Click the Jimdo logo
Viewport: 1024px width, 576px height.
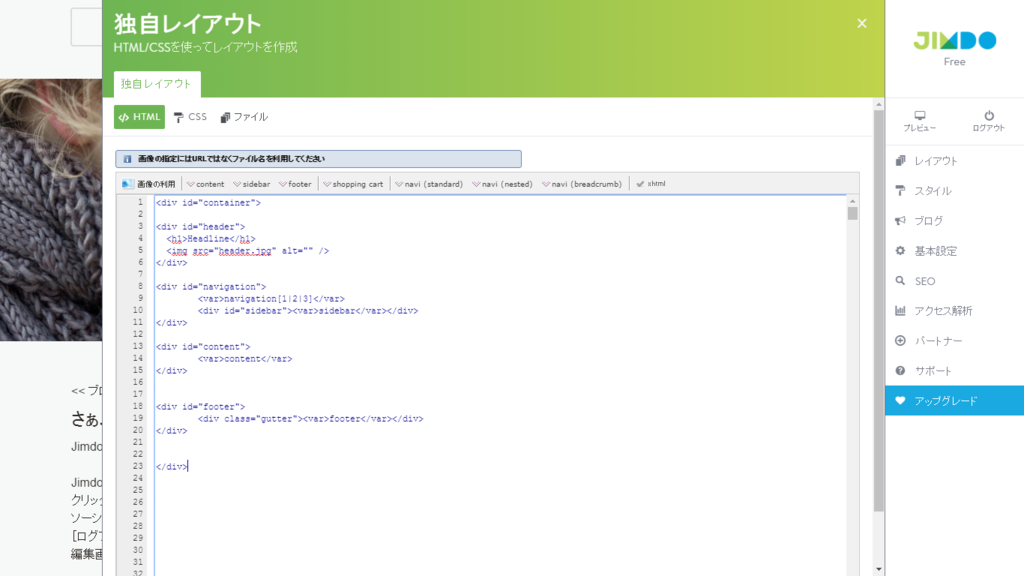(954, 40)
